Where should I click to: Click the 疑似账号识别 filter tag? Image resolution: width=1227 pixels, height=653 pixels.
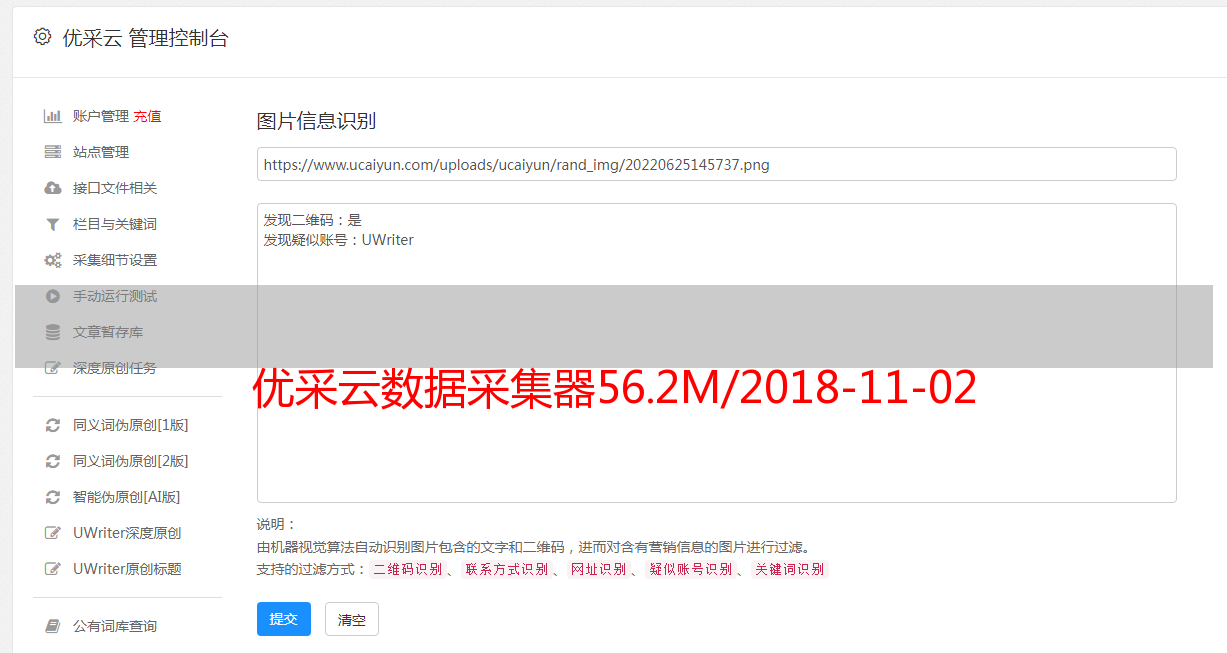tap(691, 569)
